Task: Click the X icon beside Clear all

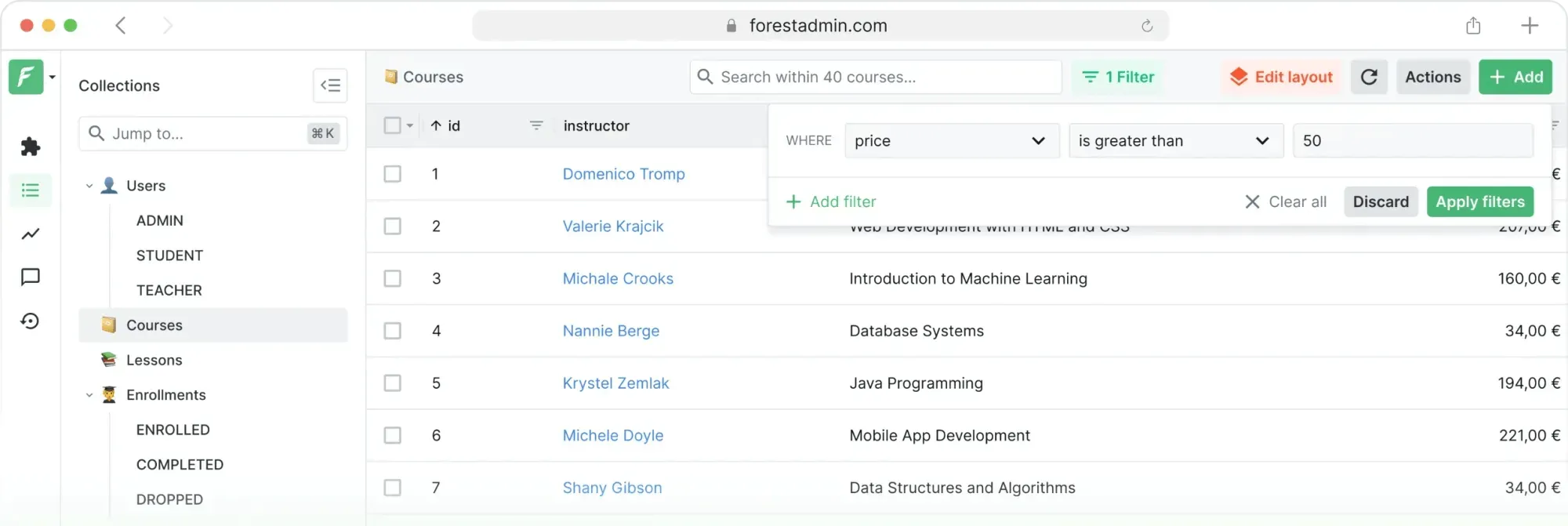Action: pos(1252,201)
